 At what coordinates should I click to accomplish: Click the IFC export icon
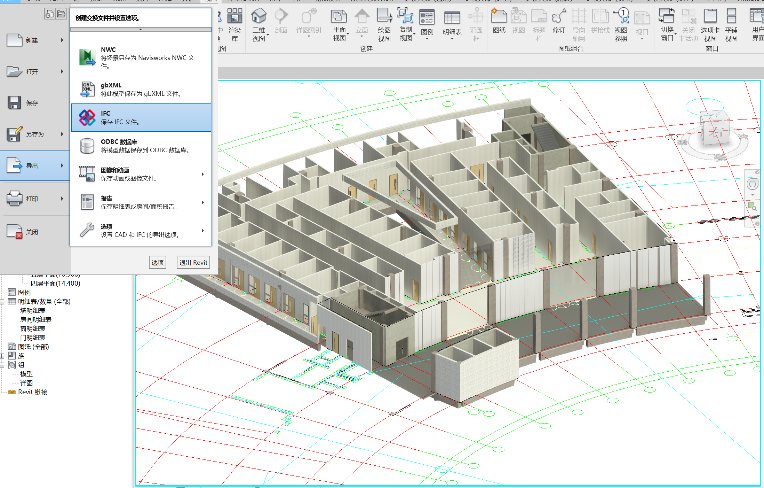[88, 117]
